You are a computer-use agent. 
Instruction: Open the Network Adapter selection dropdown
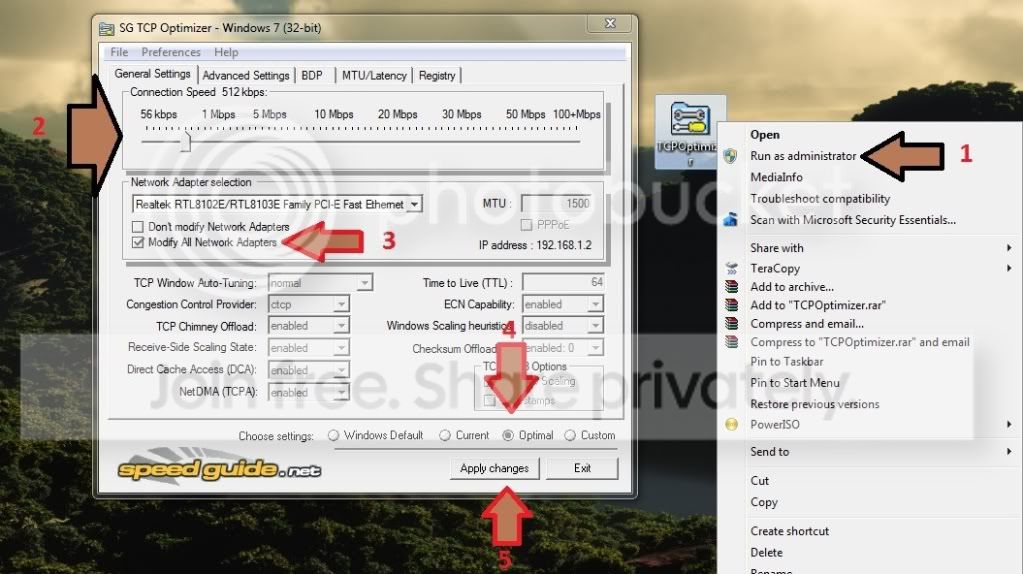pos(414,205)
